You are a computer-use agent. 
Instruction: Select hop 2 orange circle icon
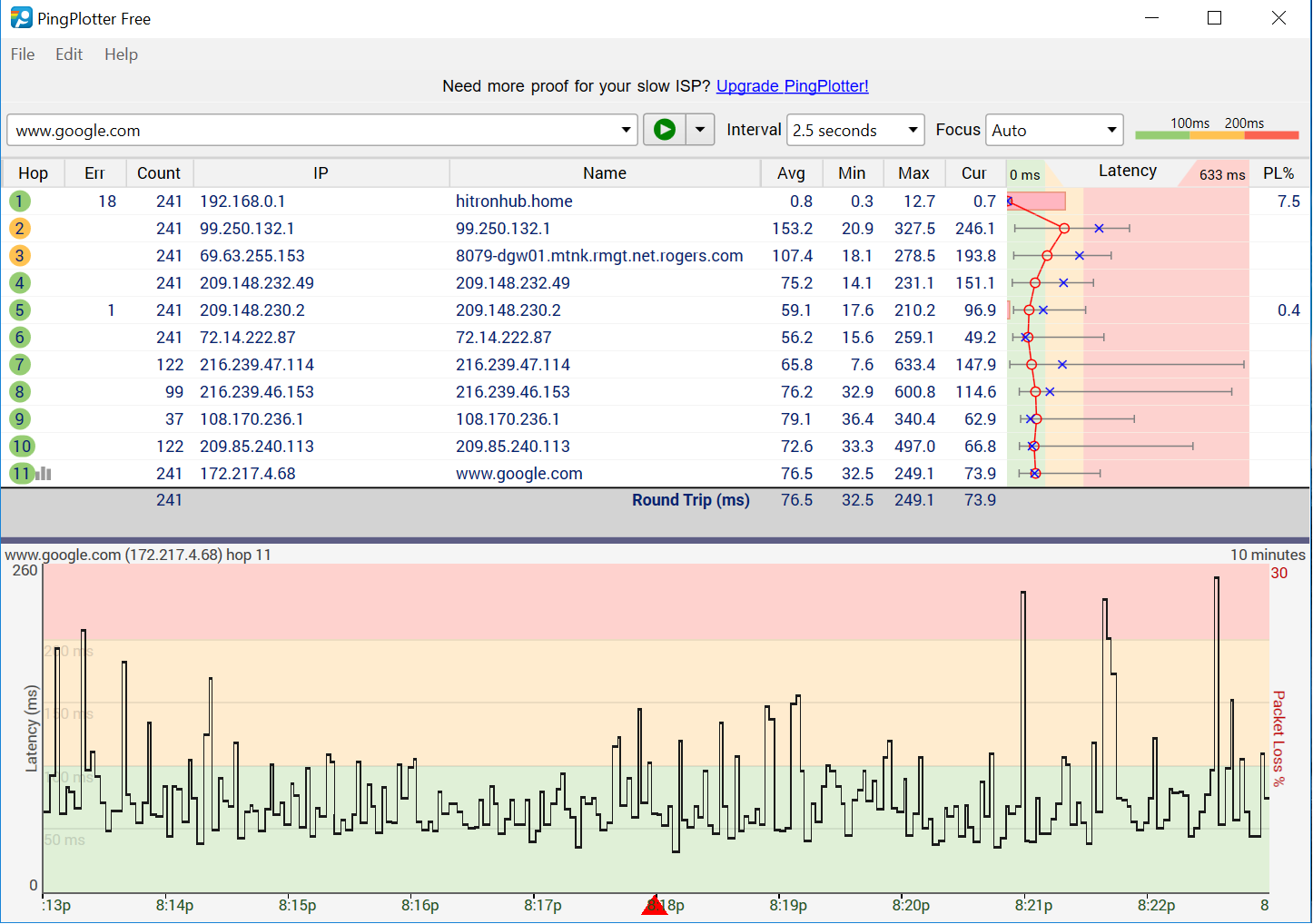(x=19, y=229)
